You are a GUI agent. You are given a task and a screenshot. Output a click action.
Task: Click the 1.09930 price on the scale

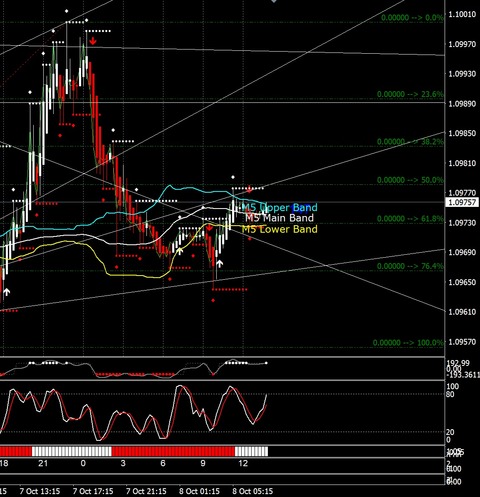[x=462, y=74]
